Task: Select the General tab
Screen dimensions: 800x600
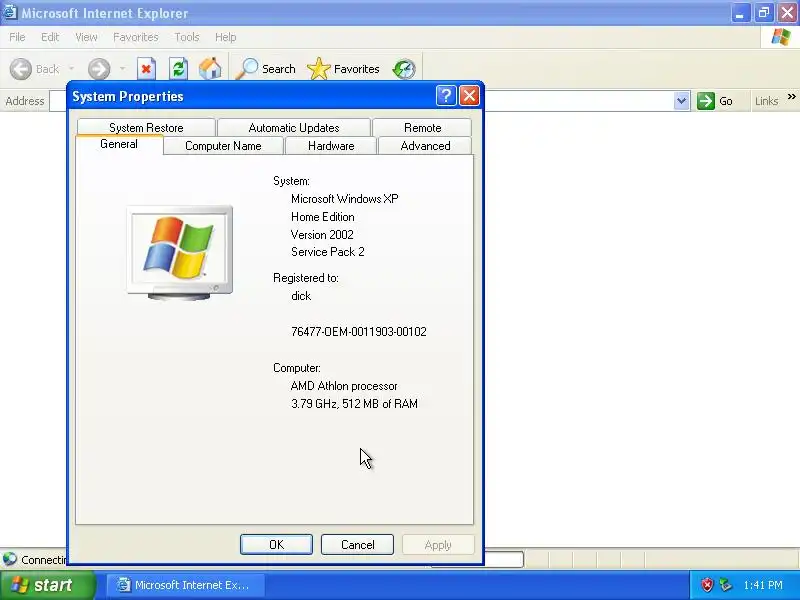Action: [x=119, y=144]
